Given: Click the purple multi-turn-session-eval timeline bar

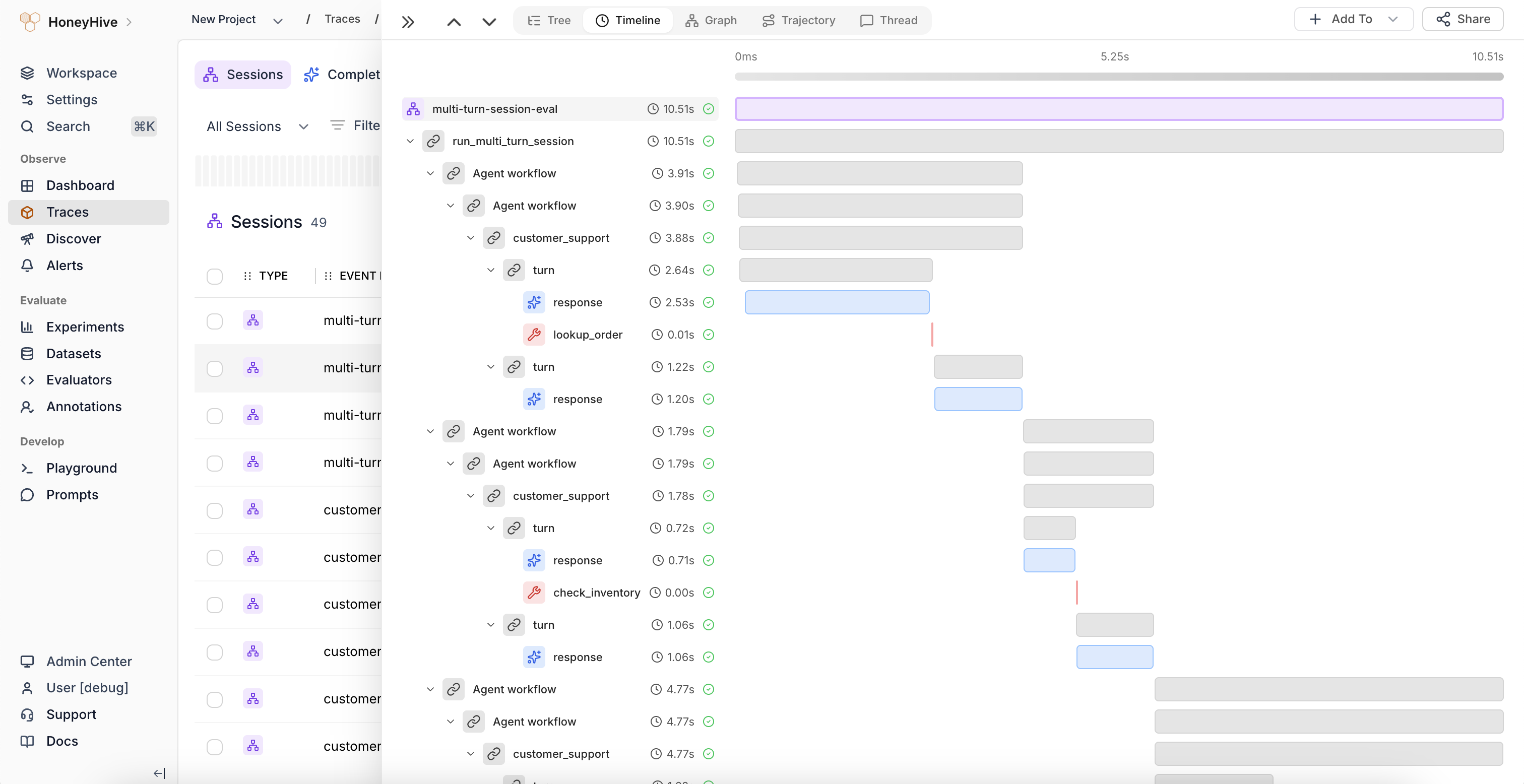Looking at the screenshot, I should tap(1119, 109).
